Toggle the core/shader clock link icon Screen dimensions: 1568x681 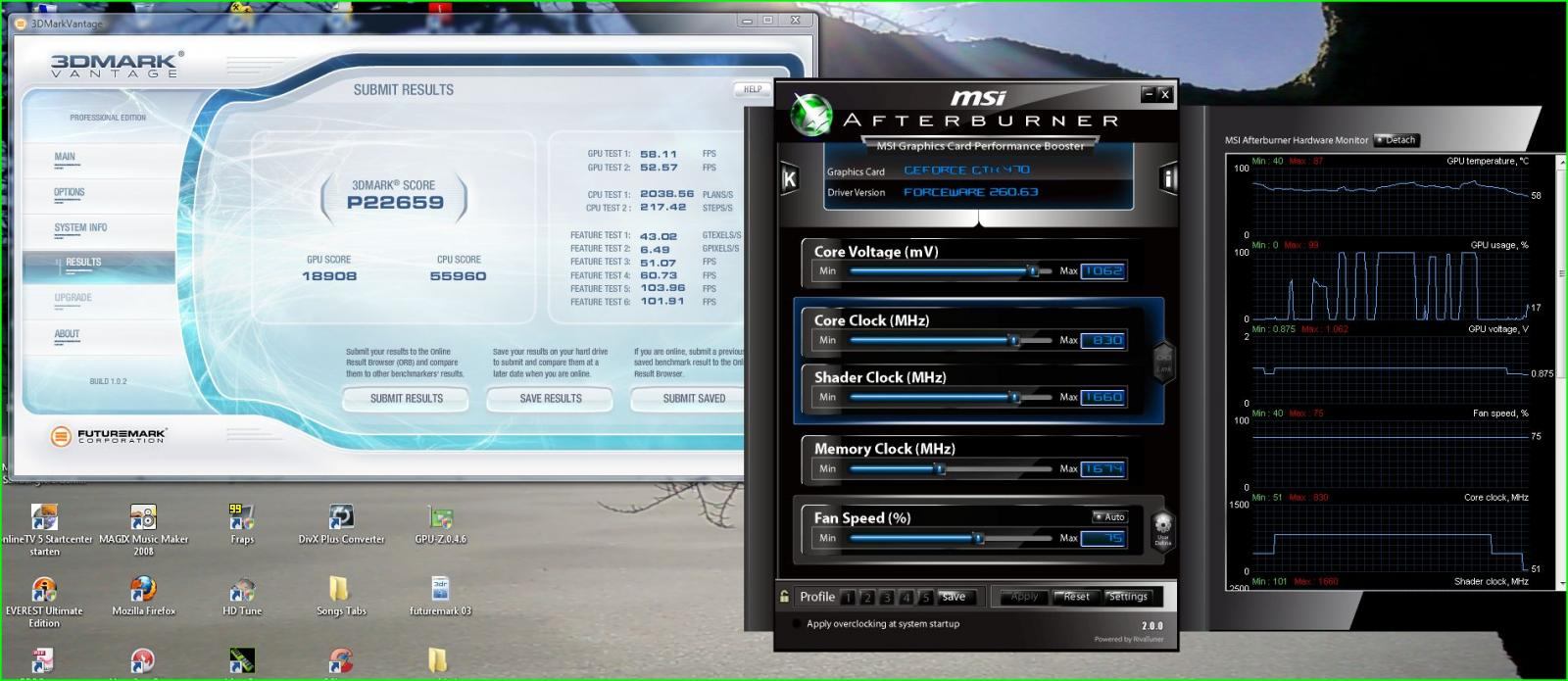1163,363
